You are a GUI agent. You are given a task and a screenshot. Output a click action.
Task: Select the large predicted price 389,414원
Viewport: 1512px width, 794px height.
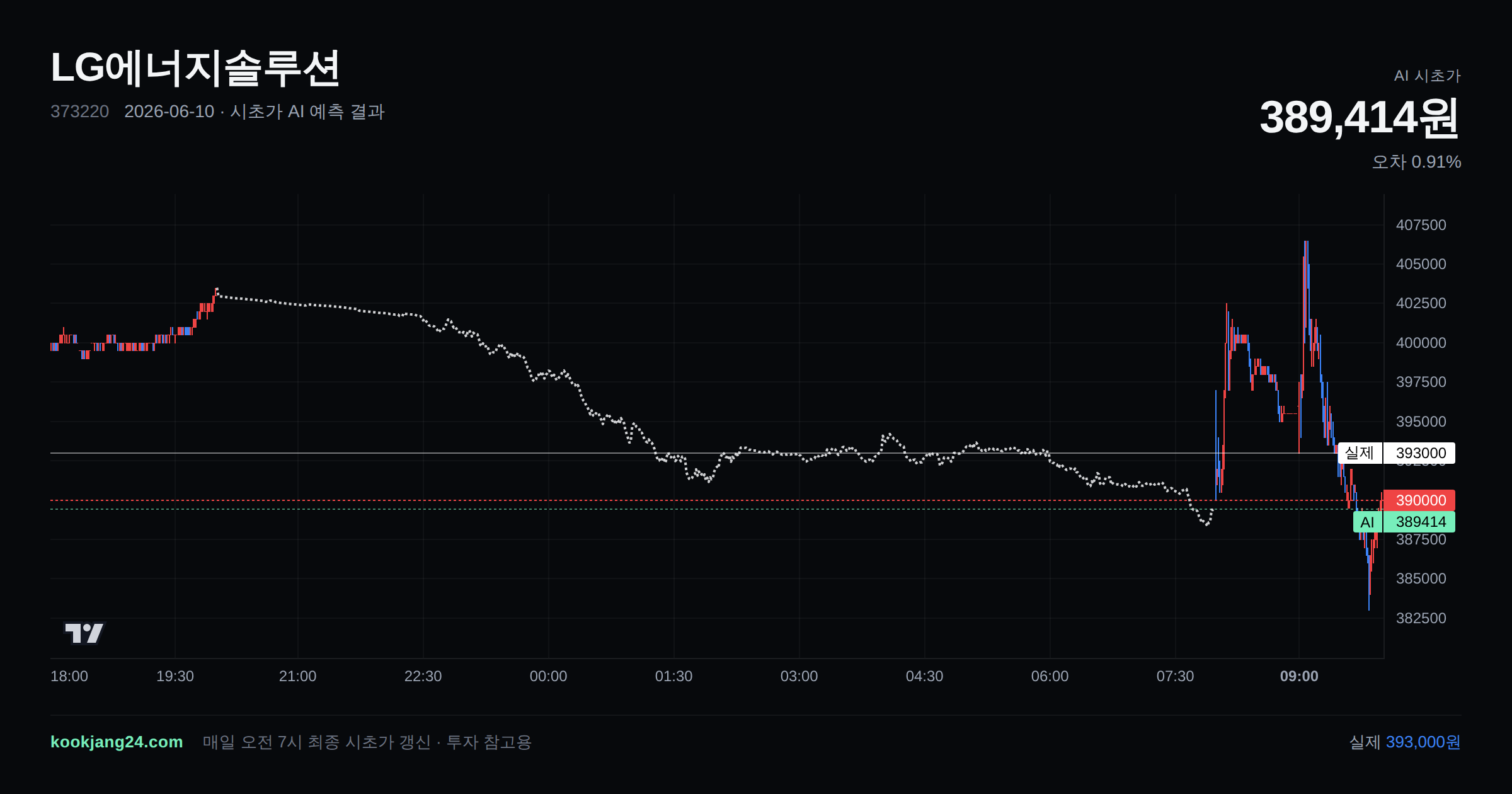pyautogui.click(x=1359, y=118)
